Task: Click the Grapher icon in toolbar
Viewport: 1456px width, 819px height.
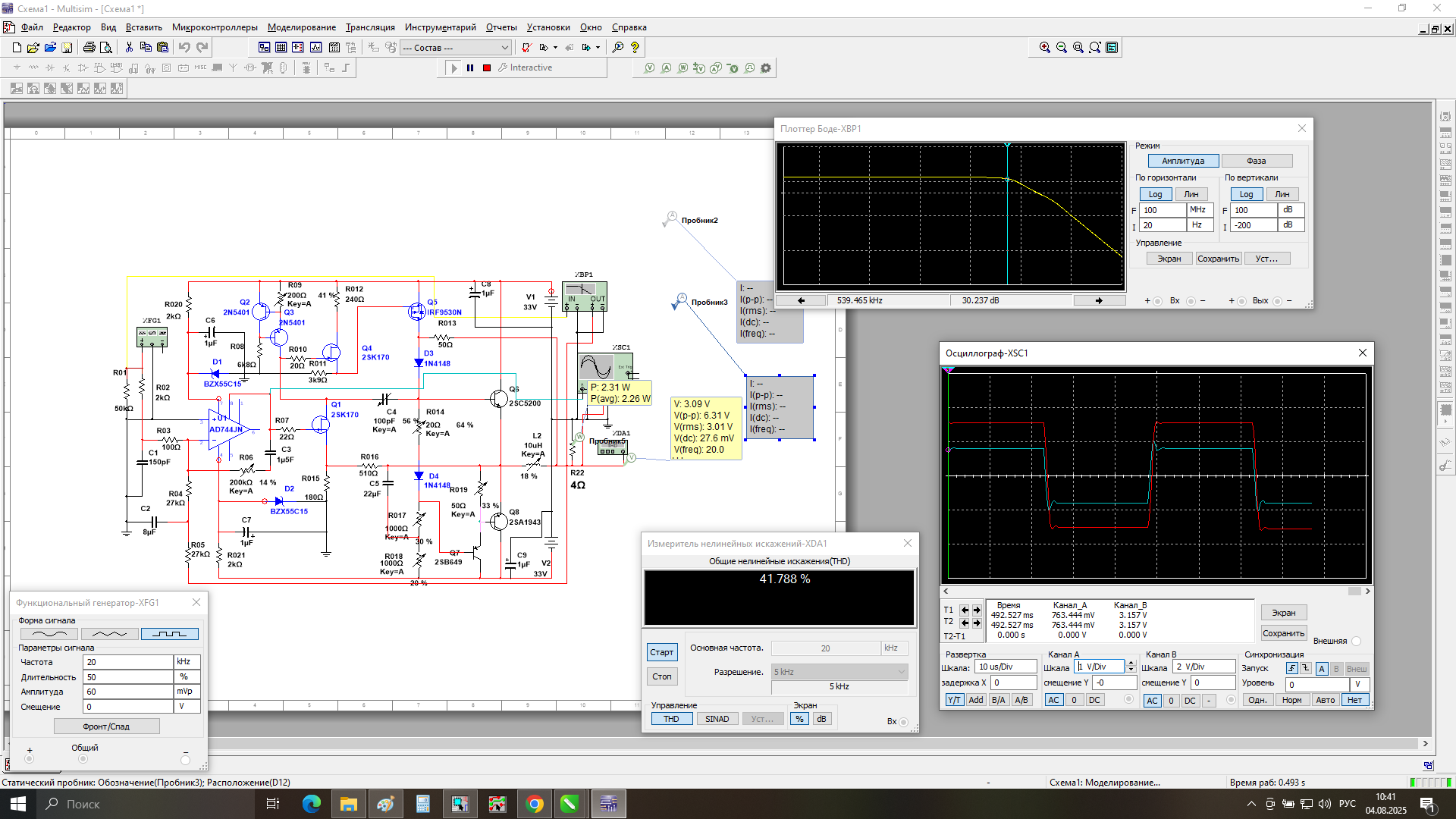Action: (315, 48)
